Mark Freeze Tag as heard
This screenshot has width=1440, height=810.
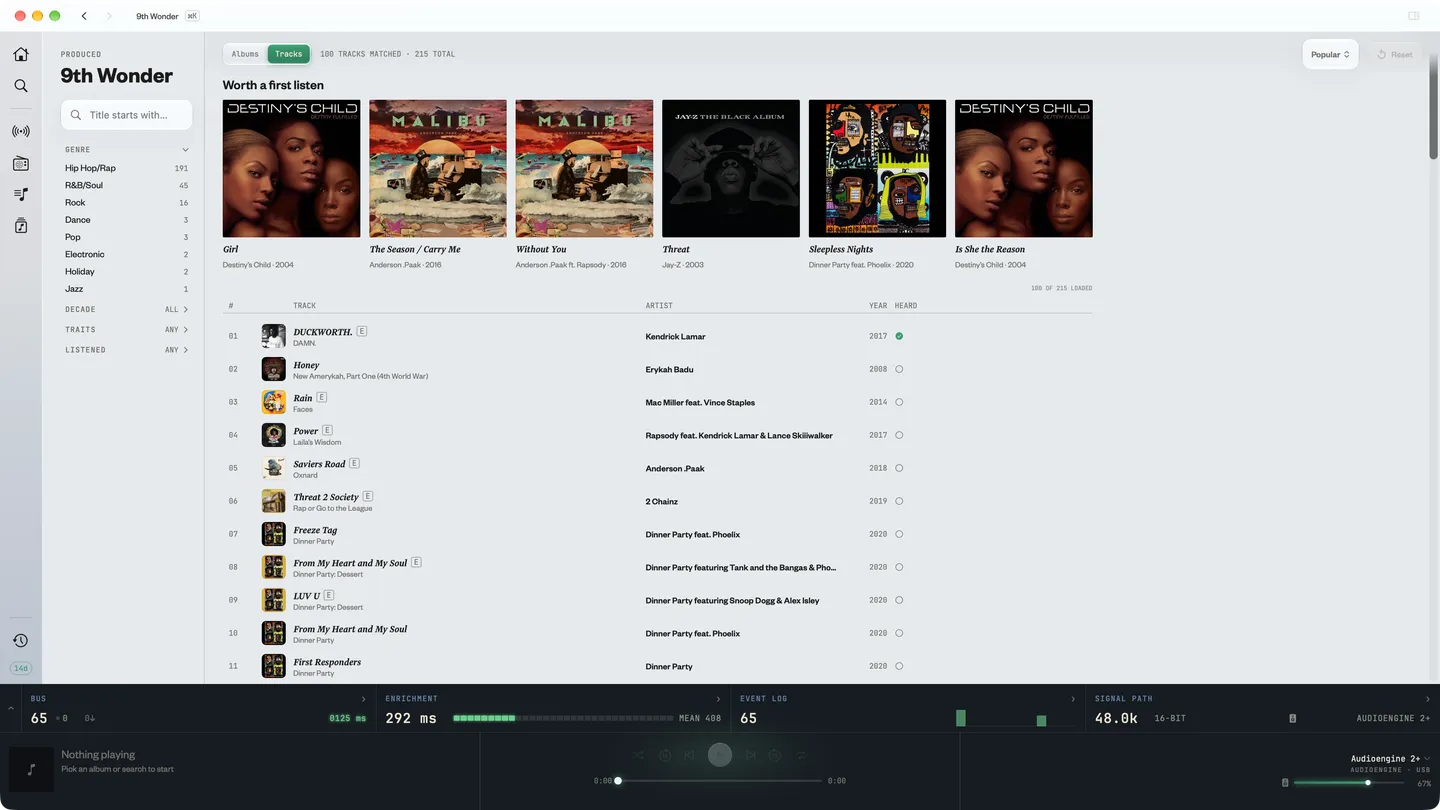pyautogui.click(x=899, y=534)
